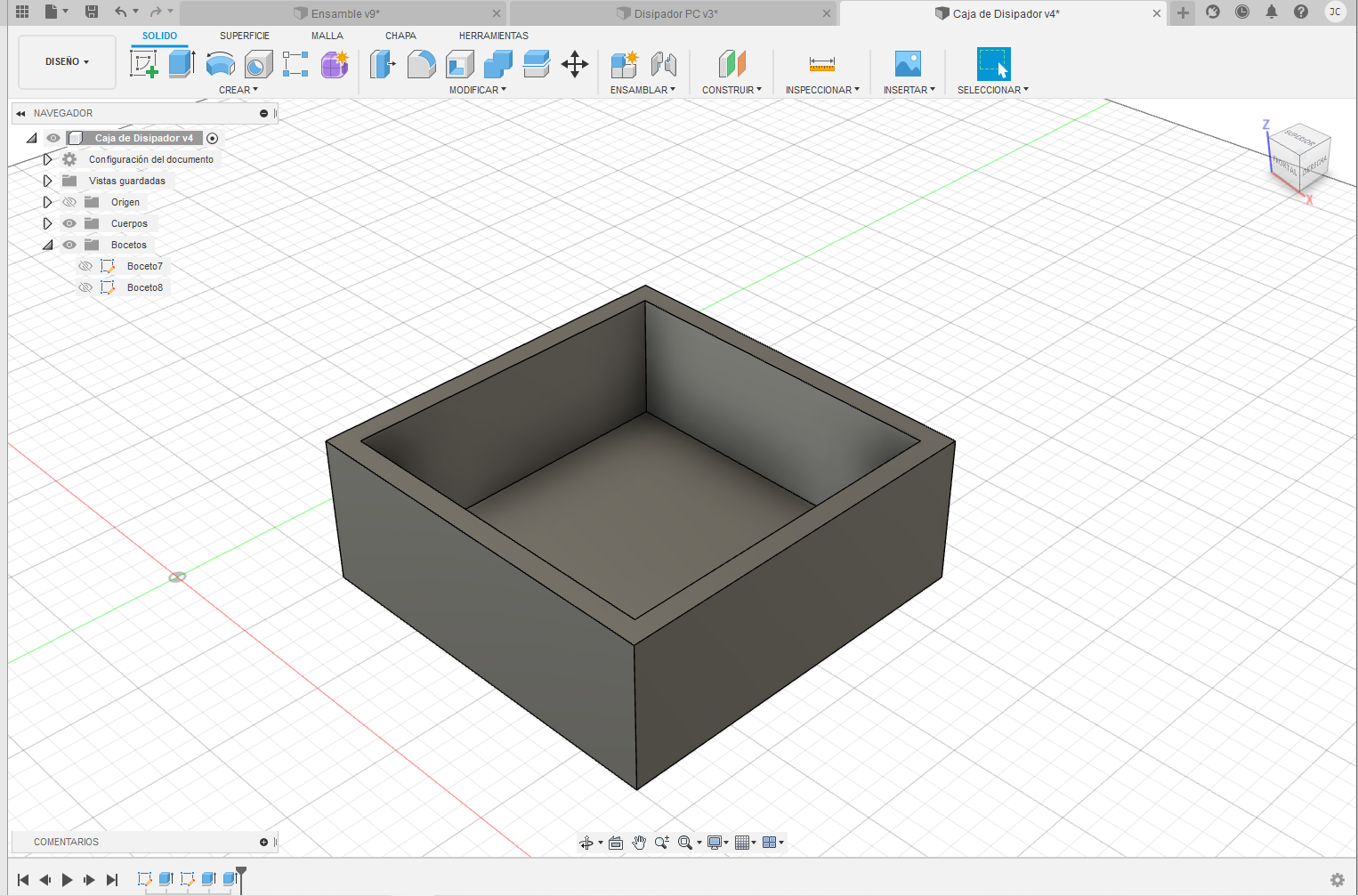Toggle visibility of Origen folder
The image size is (1358, 896).
tap(69, 202)
